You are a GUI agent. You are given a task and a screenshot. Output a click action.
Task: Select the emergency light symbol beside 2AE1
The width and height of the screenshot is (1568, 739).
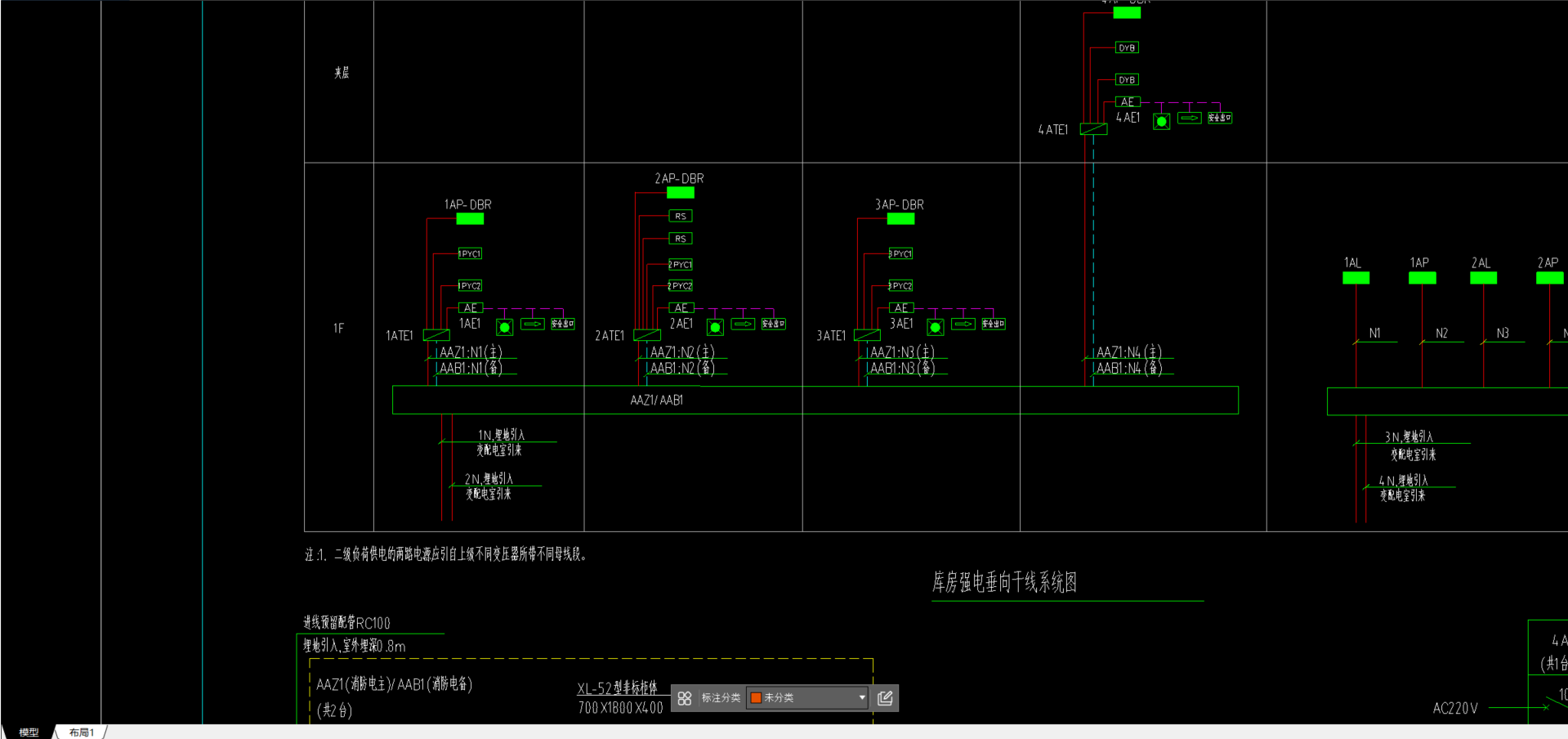715,328
